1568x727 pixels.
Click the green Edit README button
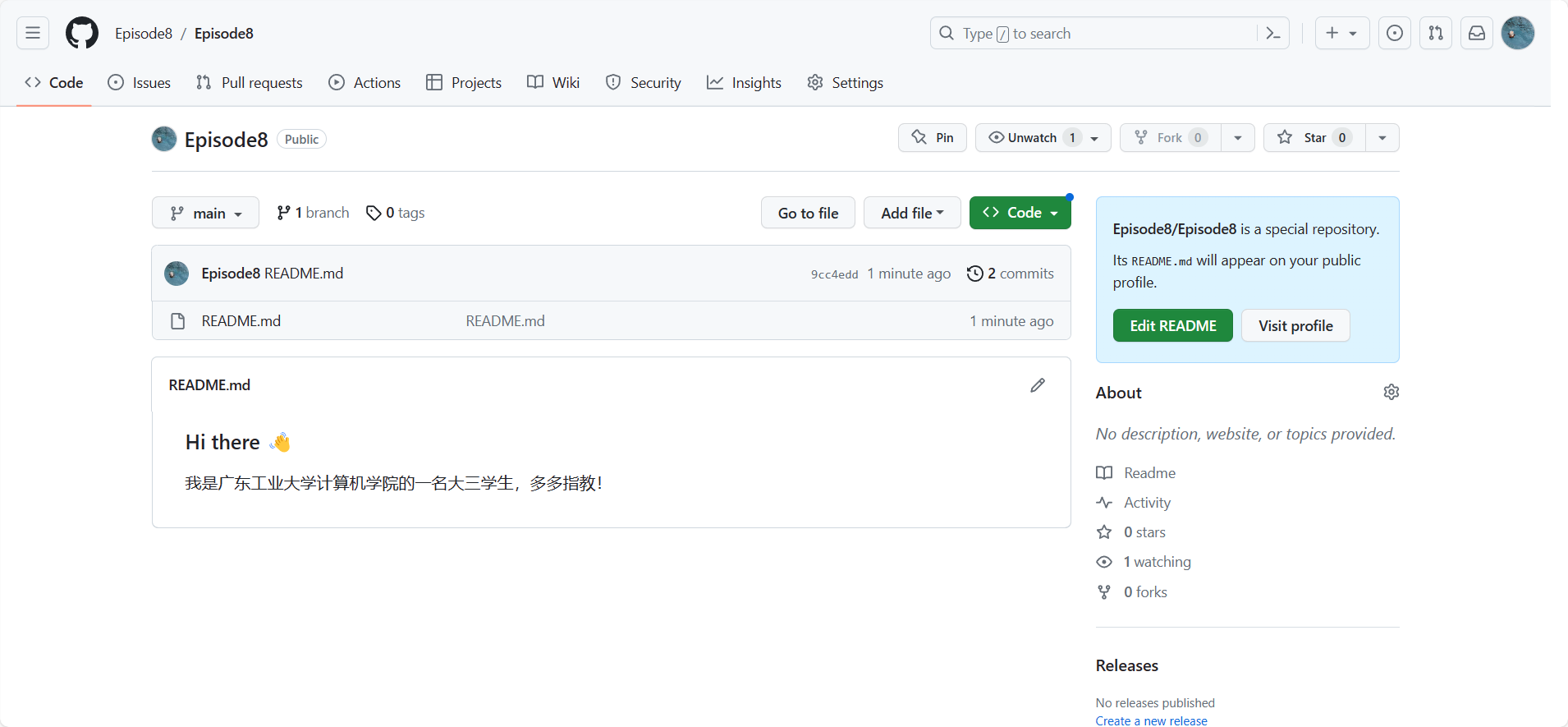[x=1173, y=325]
